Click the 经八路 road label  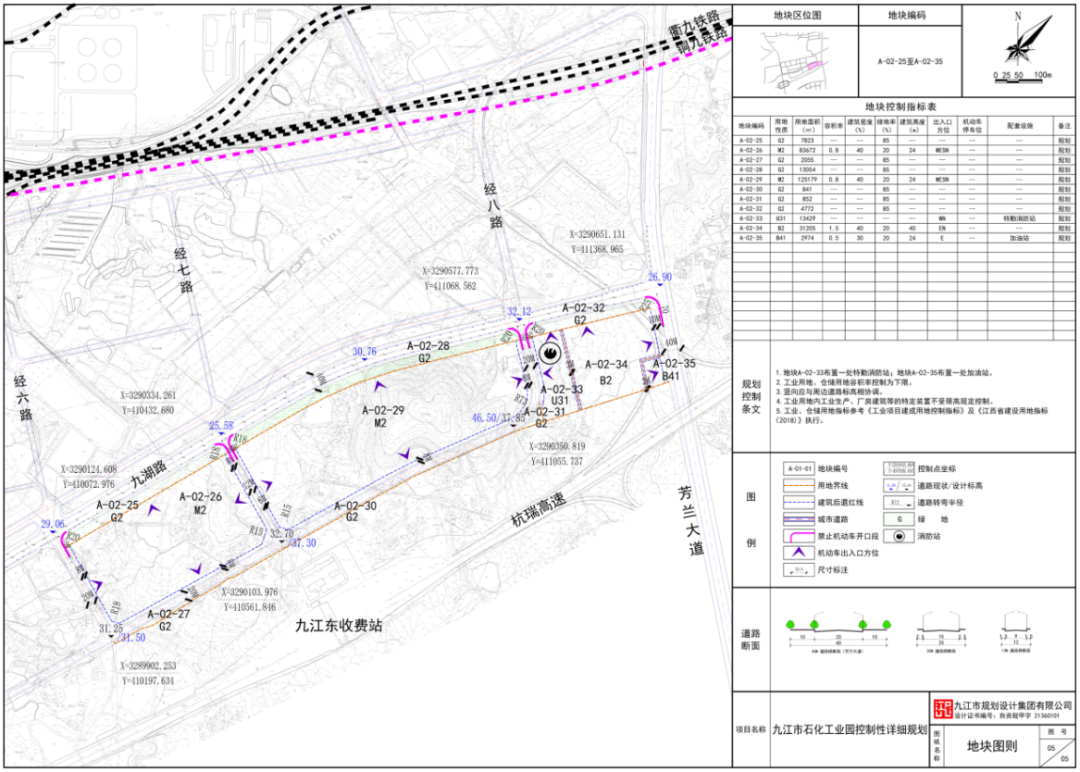click(x=493, y=205)
